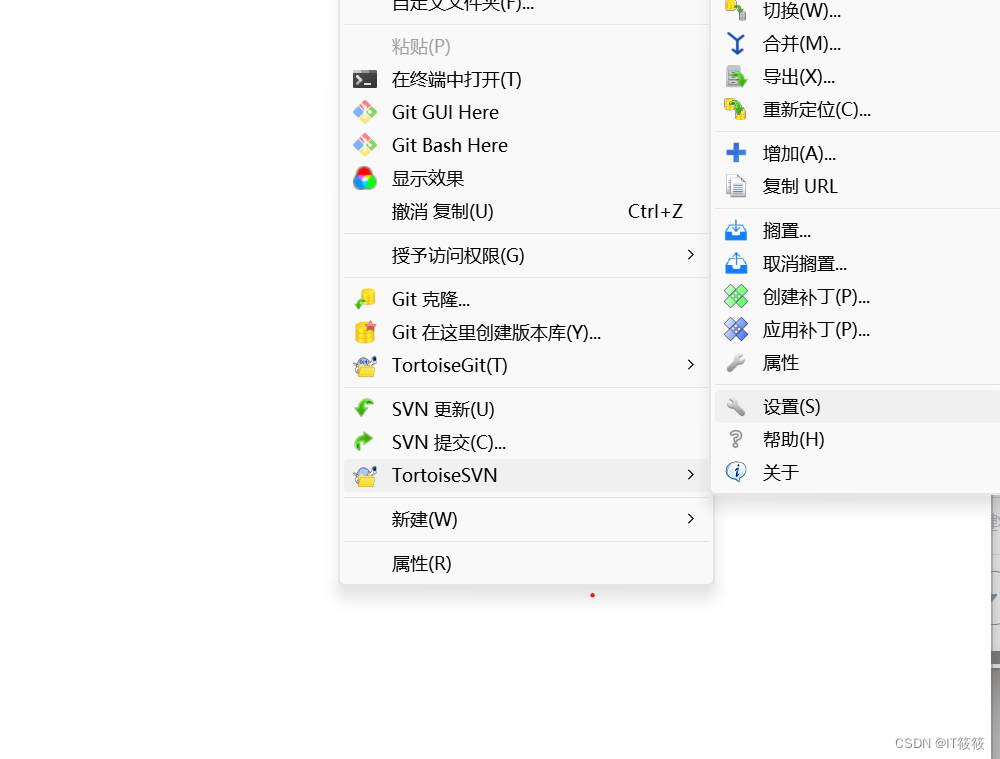Expand the TortoiseGit(T) submenu arrow
This screenshot has height=759, width=1000.
691,365
